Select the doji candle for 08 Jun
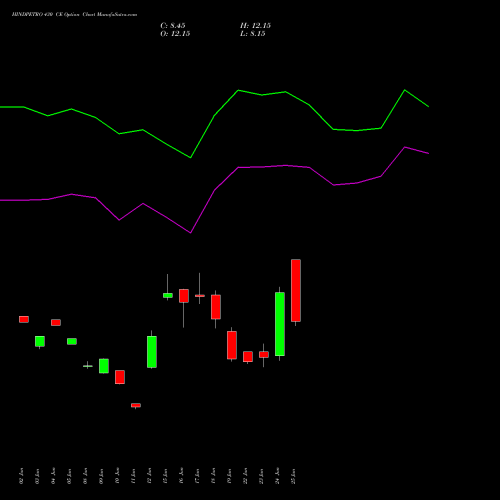 (88, 366)
